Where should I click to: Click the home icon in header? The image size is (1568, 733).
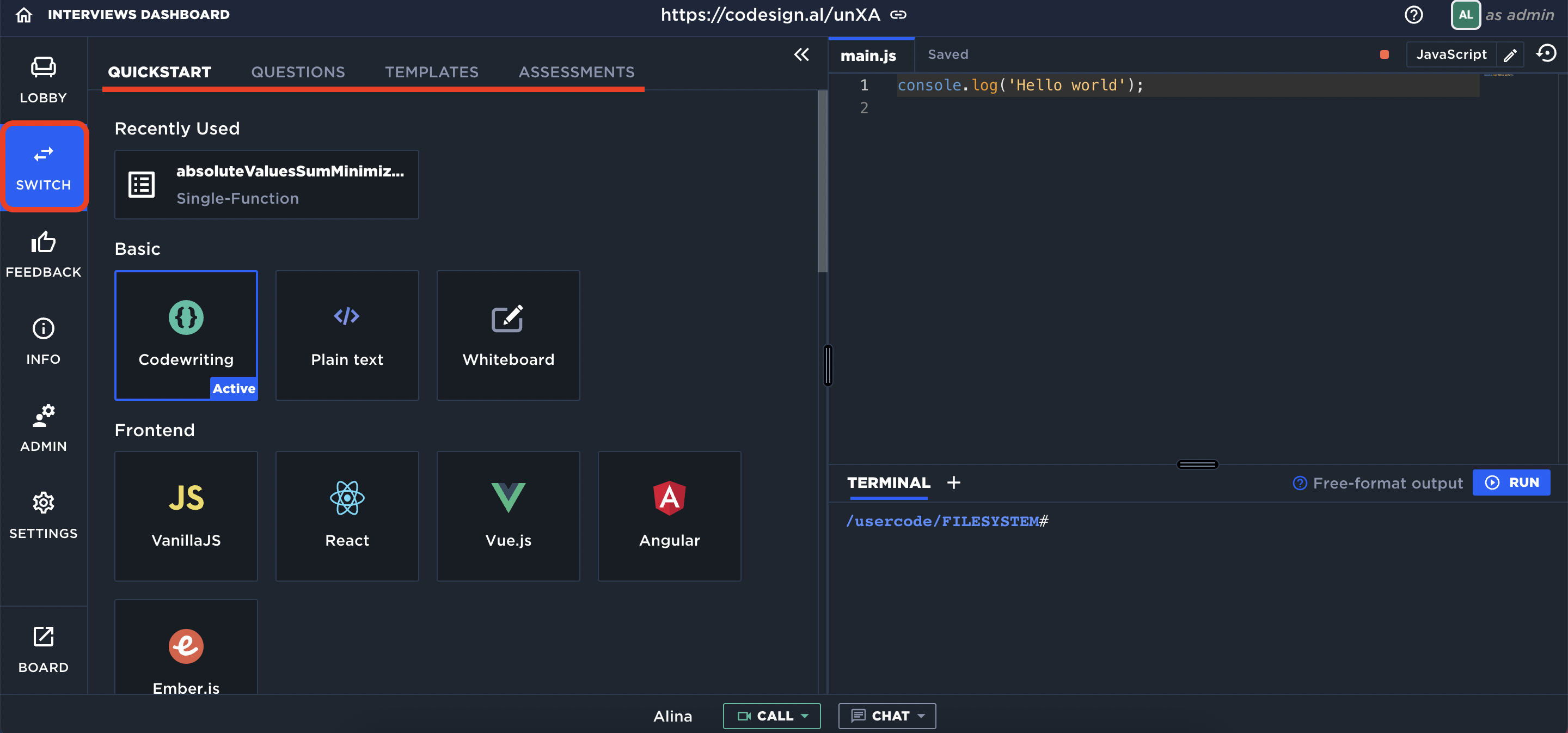click(x=24, y=15)
